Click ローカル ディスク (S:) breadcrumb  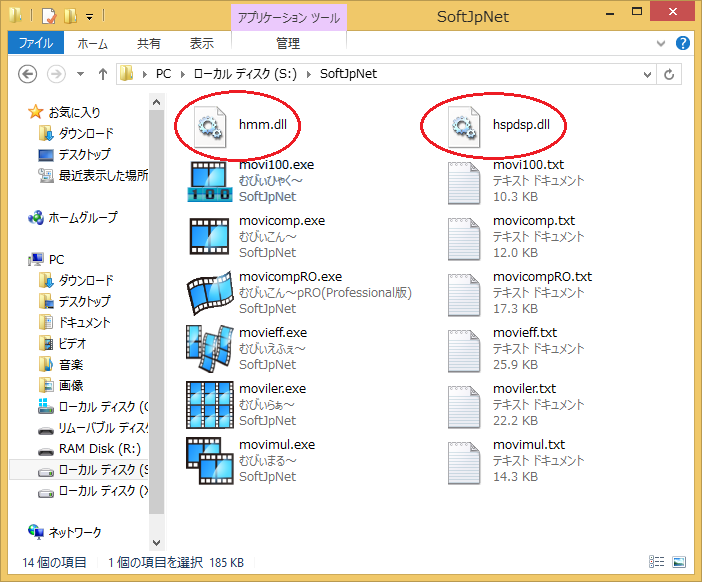pos(245,74)
